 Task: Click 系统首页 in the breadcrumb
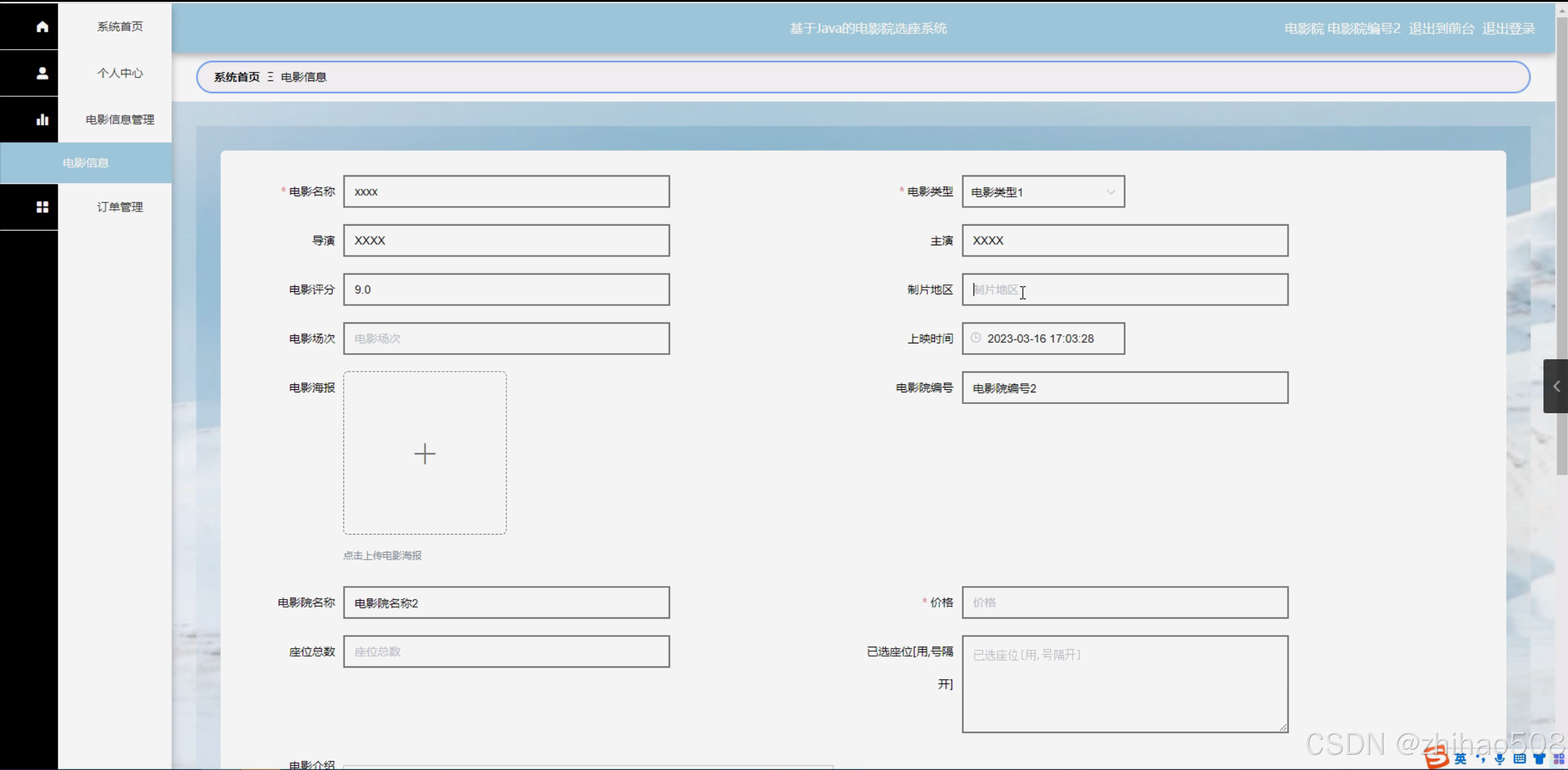point(237,77)
